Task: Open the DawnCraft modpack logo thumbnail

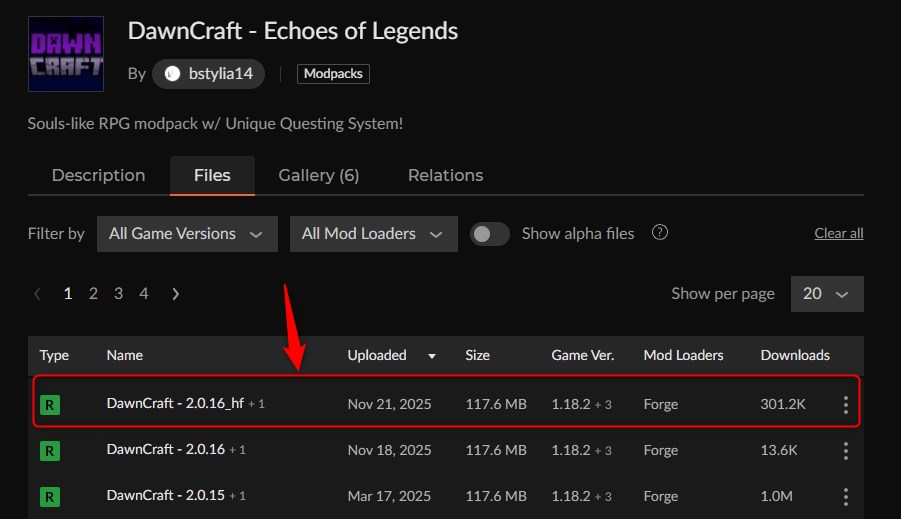Action: point(66,54)
